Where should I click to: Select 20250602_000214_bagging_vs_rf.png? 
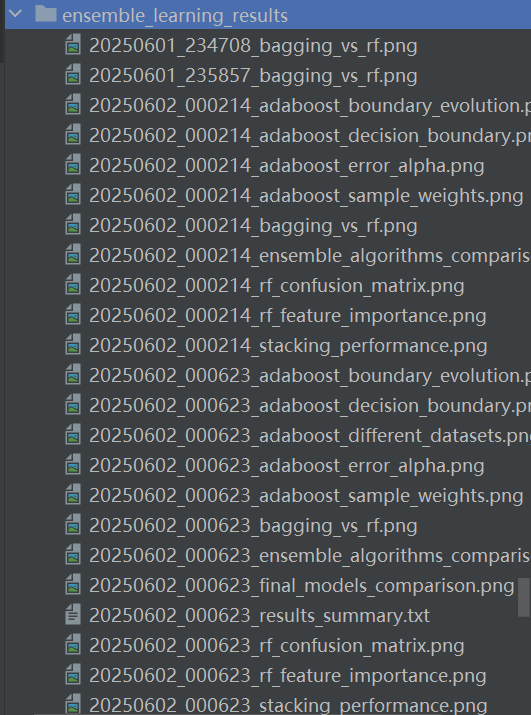coord(253,226)
